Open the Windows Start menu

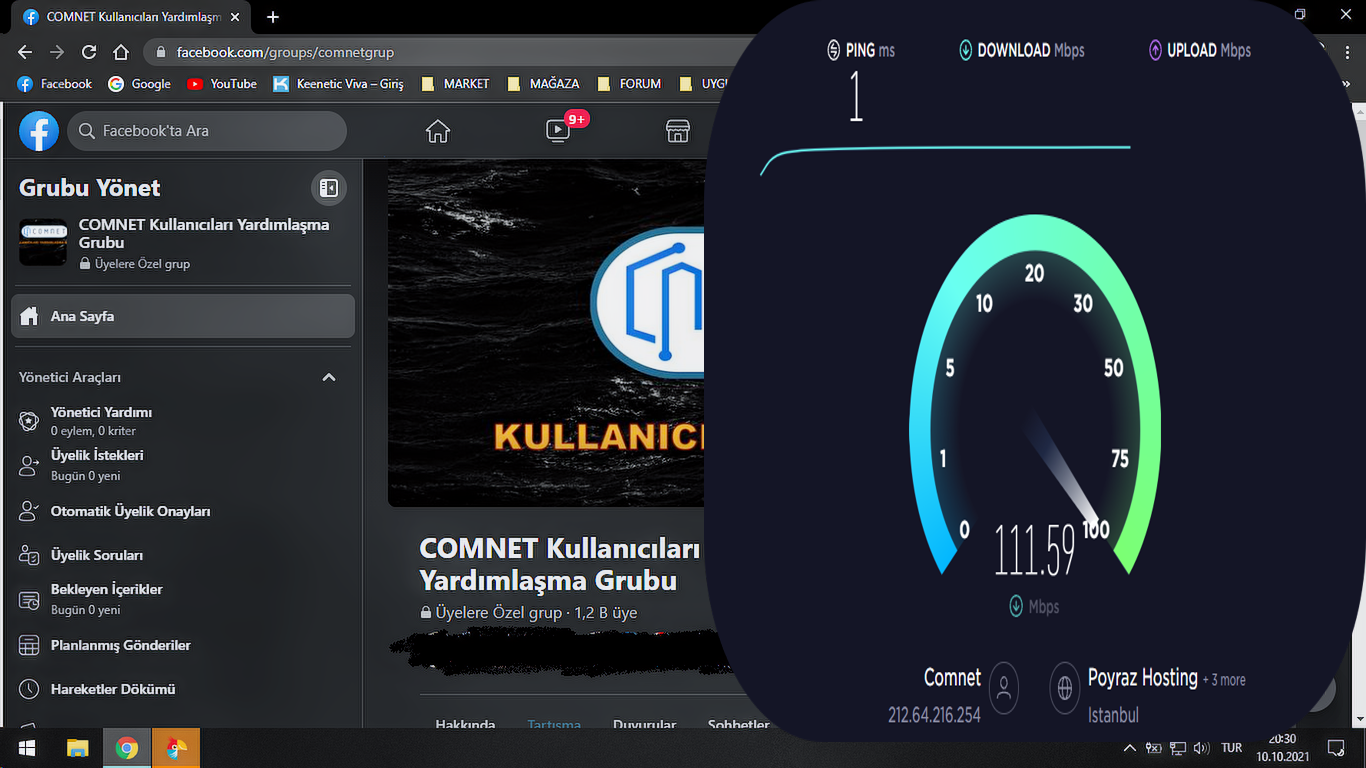pos(25,748)
